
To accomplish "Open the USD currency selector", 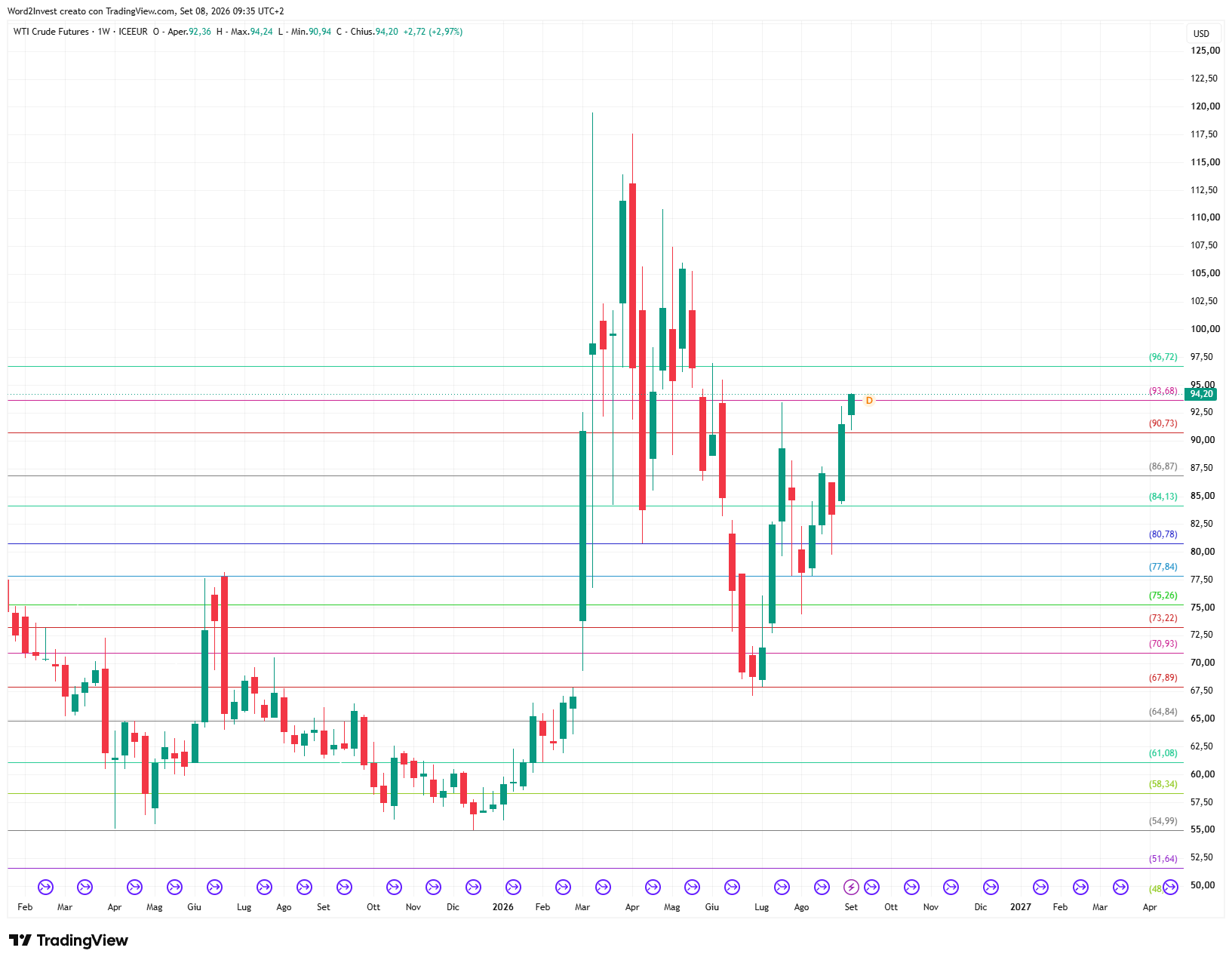I will (1201, 34).
